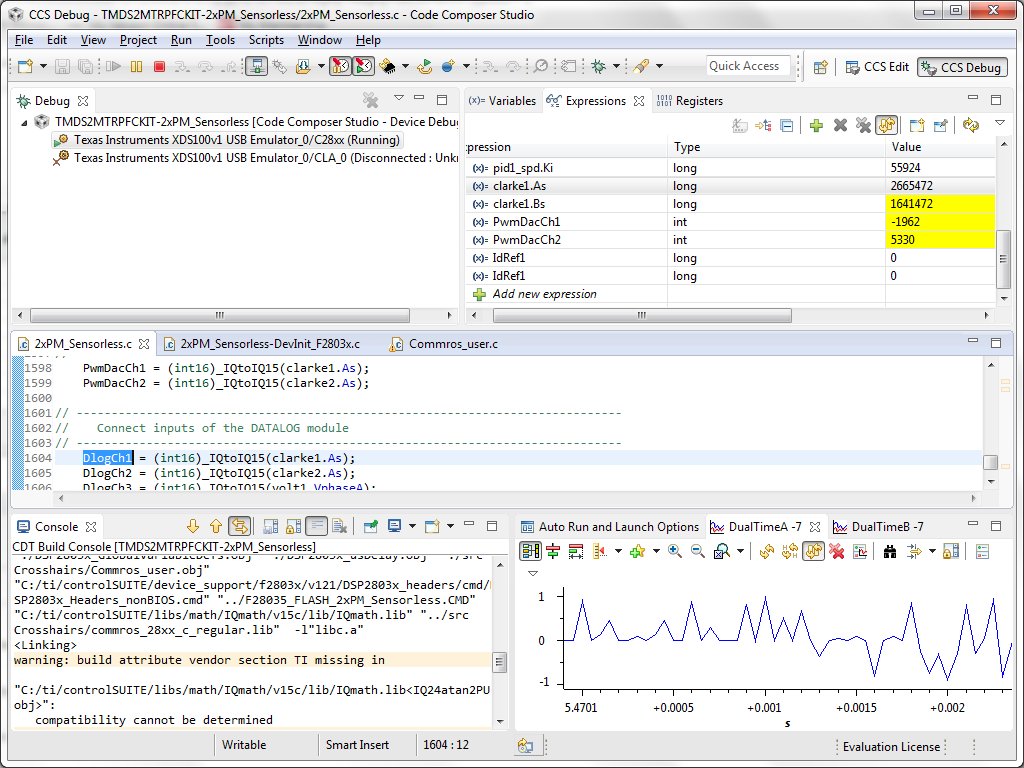Toggle continuous refresh in the Expressions view

pyautogui.click(x=888, y=124)
